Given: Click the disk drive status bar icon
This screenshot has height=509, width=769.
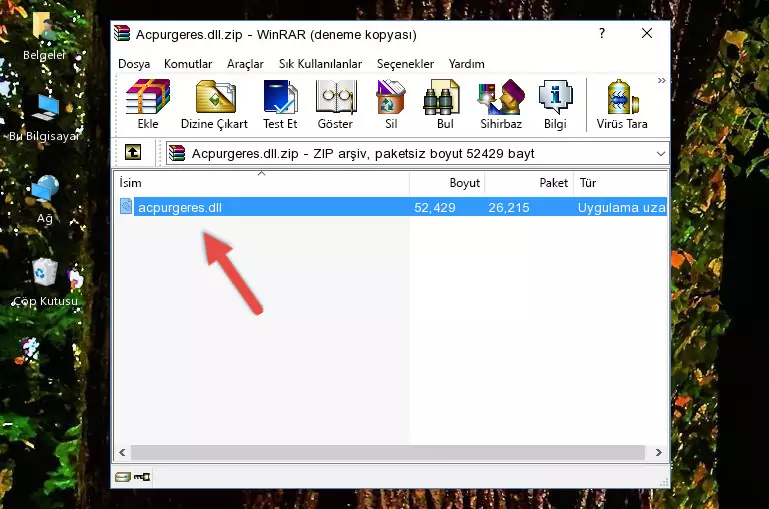Looking at the screenshot, I should coord(123,477).
